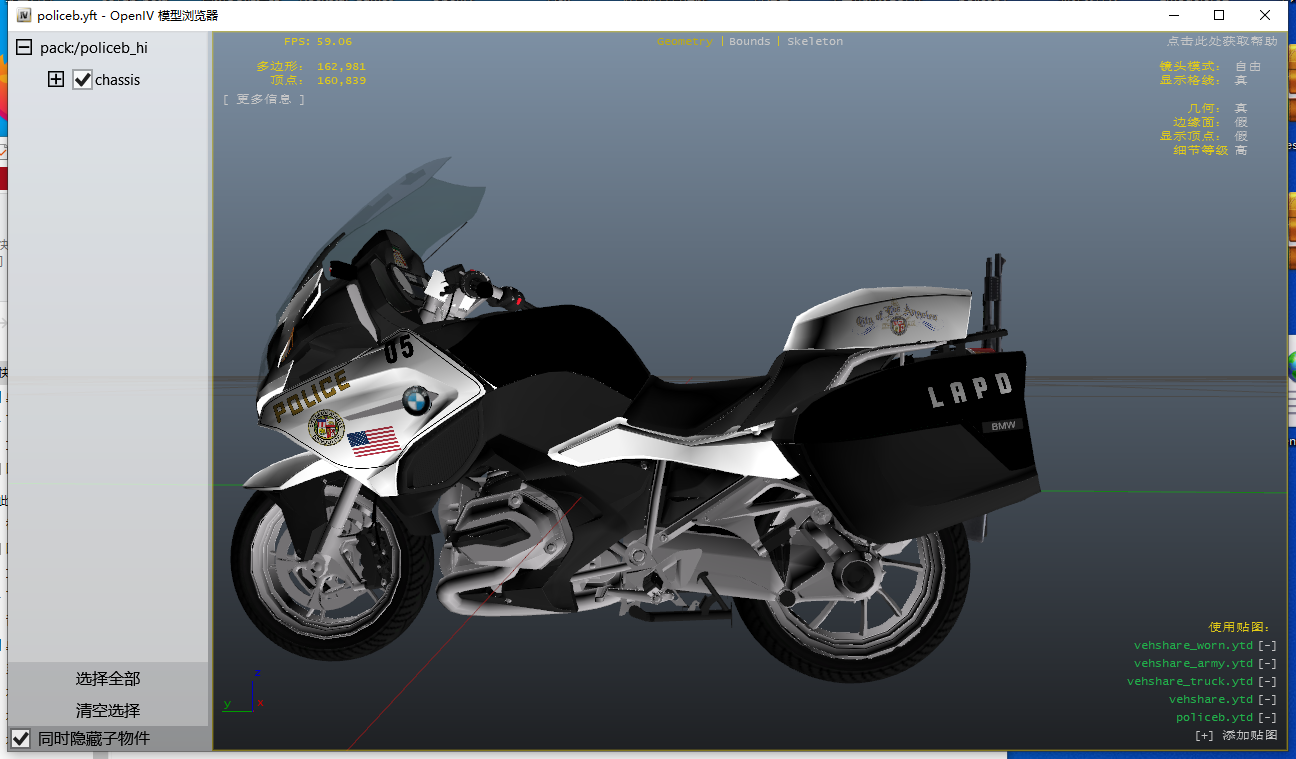Uncheck the chassis checkbox
Viewport: 1296px width, 759px height.
point(83,80)
